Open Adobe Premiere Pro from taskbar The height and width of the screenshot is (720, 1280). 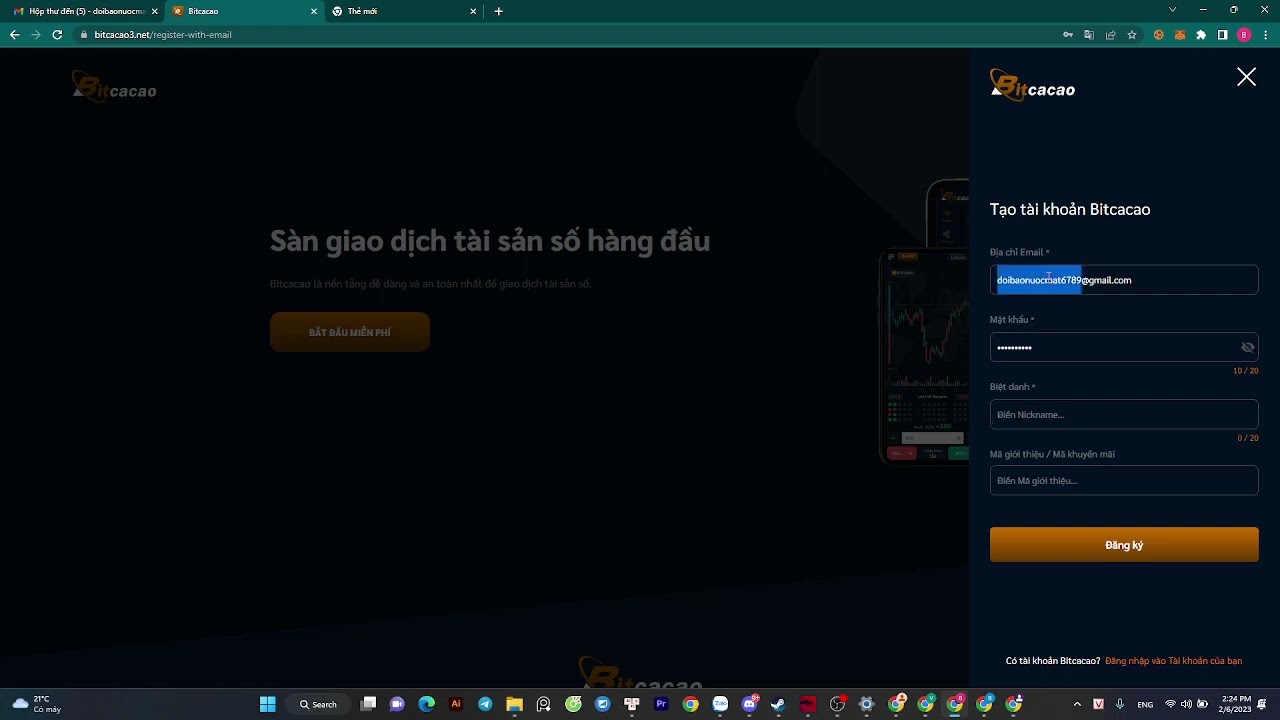coord(661,704)
